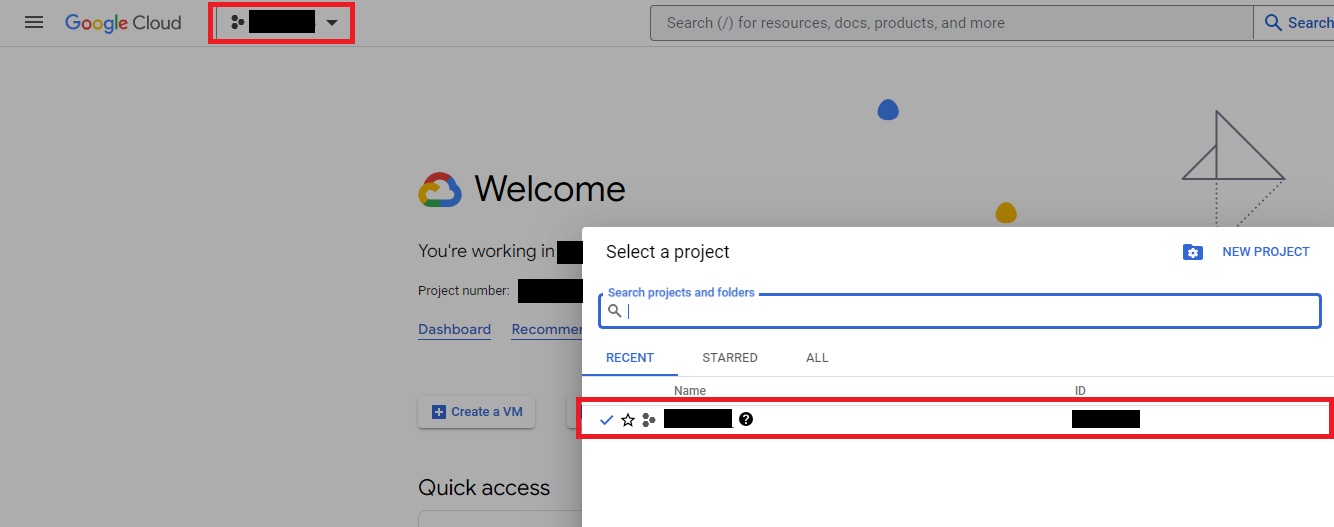Click the blue Search button in the header

[1296, 23]
